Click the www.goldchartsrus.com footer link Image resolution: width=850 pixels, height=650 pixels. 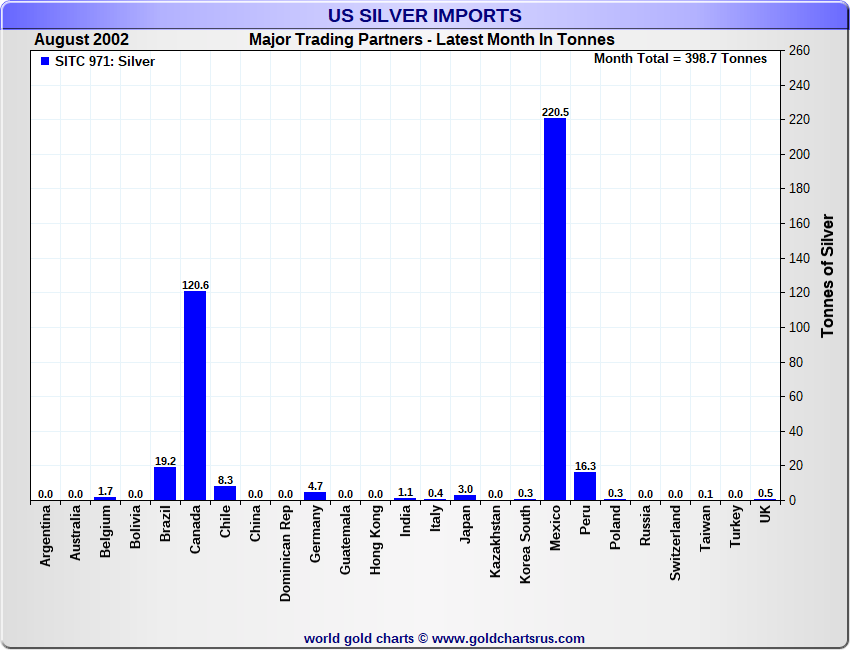click(508, 638)
